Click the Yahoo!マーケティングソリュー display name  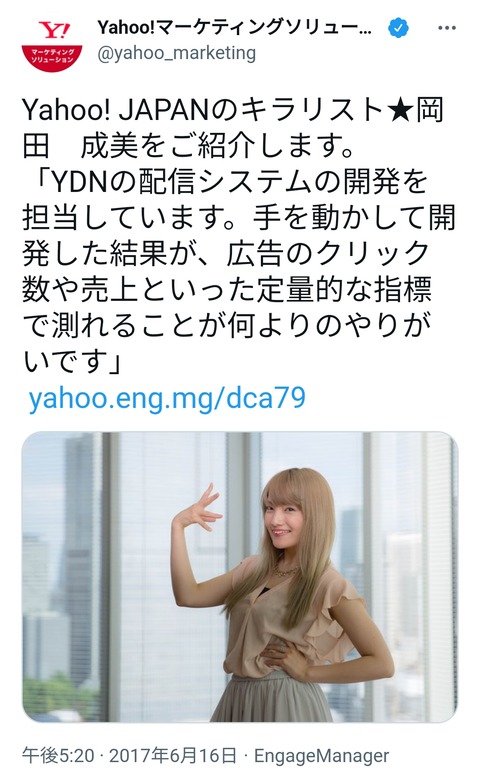[235, 28]
